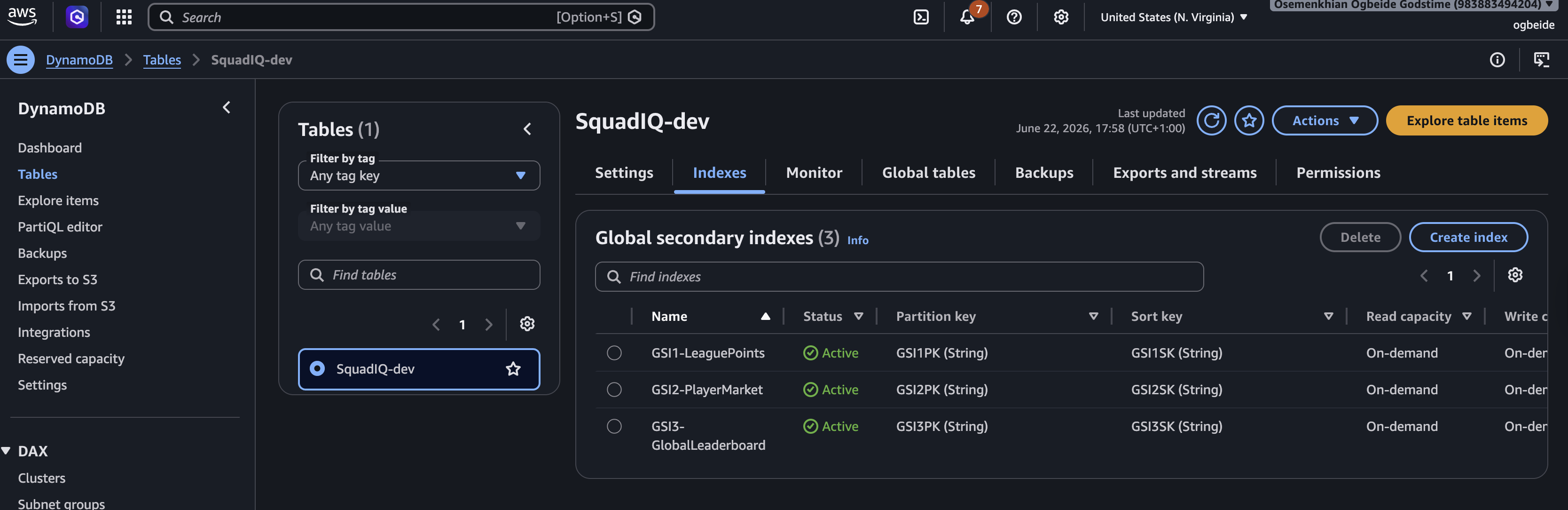Open index table preferences gear

click(x=1515, y=275)
